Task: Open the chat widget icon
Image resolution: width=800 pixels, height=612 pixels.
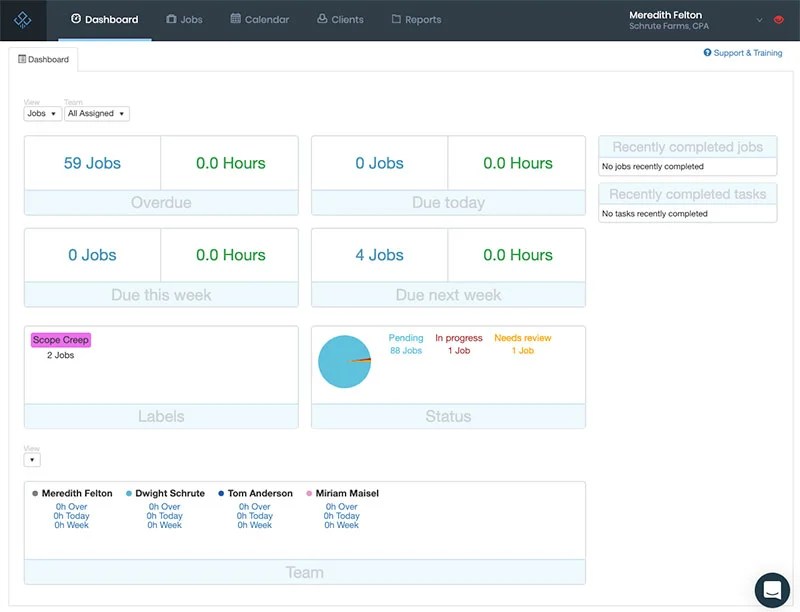Action: [772, 590]
